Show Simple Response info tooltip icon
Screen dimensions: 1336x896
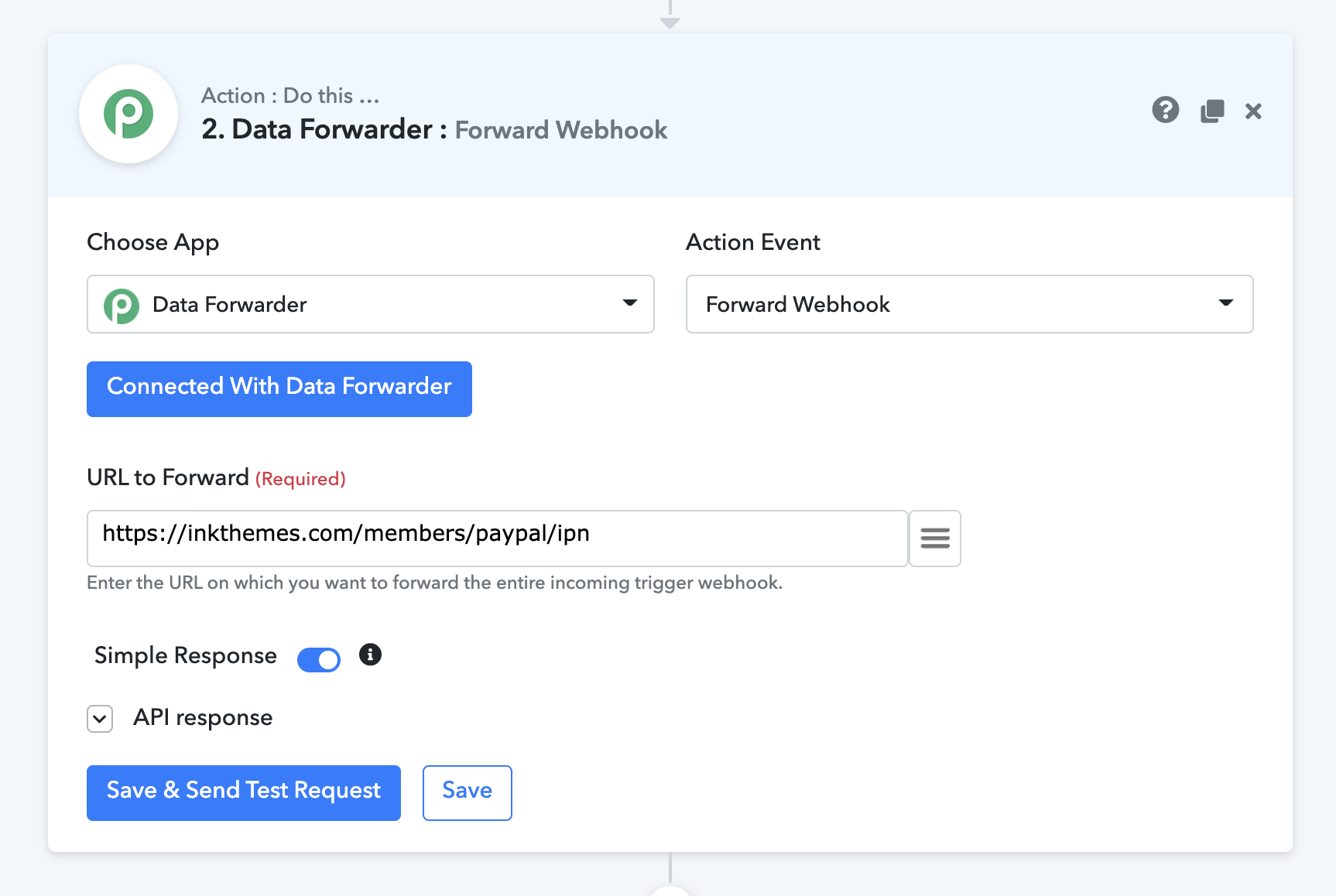(370, 655)
